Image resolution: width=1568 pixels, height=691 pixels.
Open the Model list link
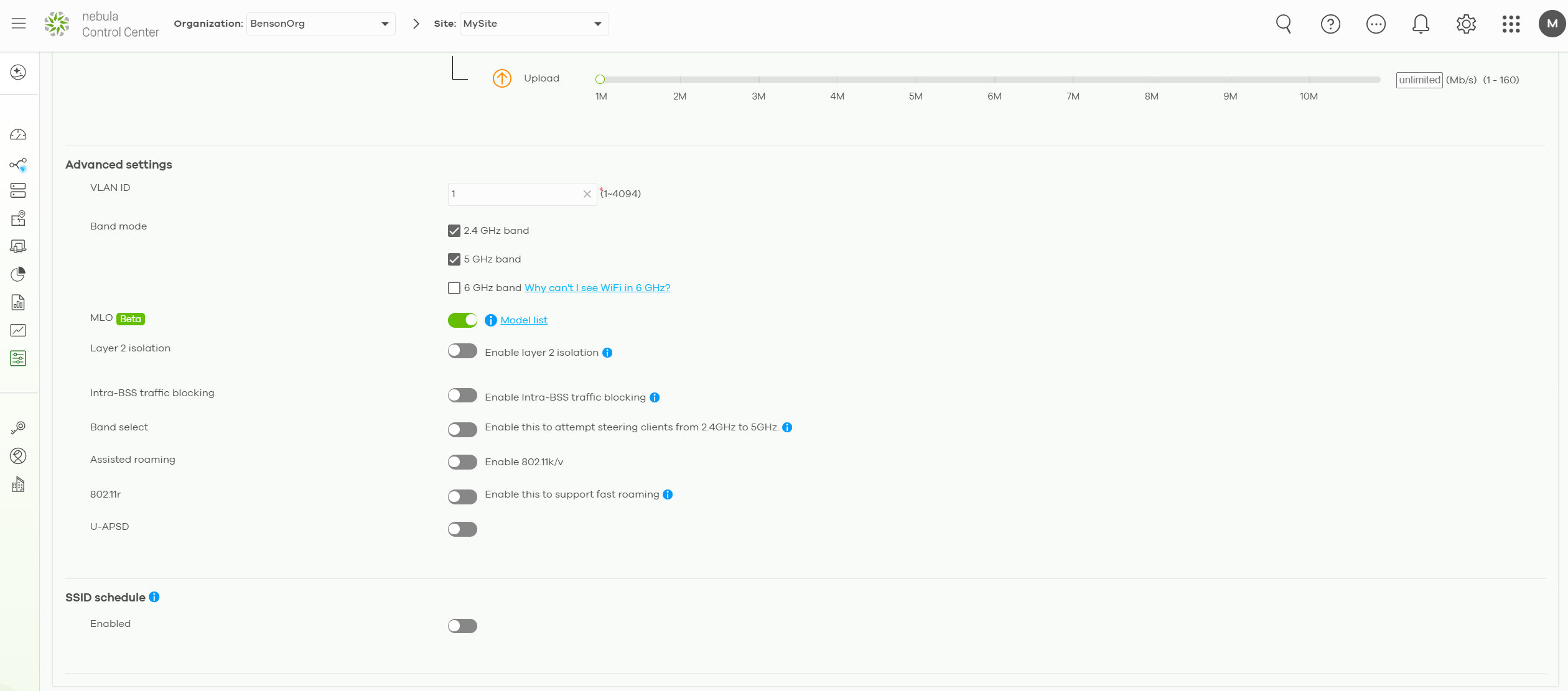tap(524, 320)
